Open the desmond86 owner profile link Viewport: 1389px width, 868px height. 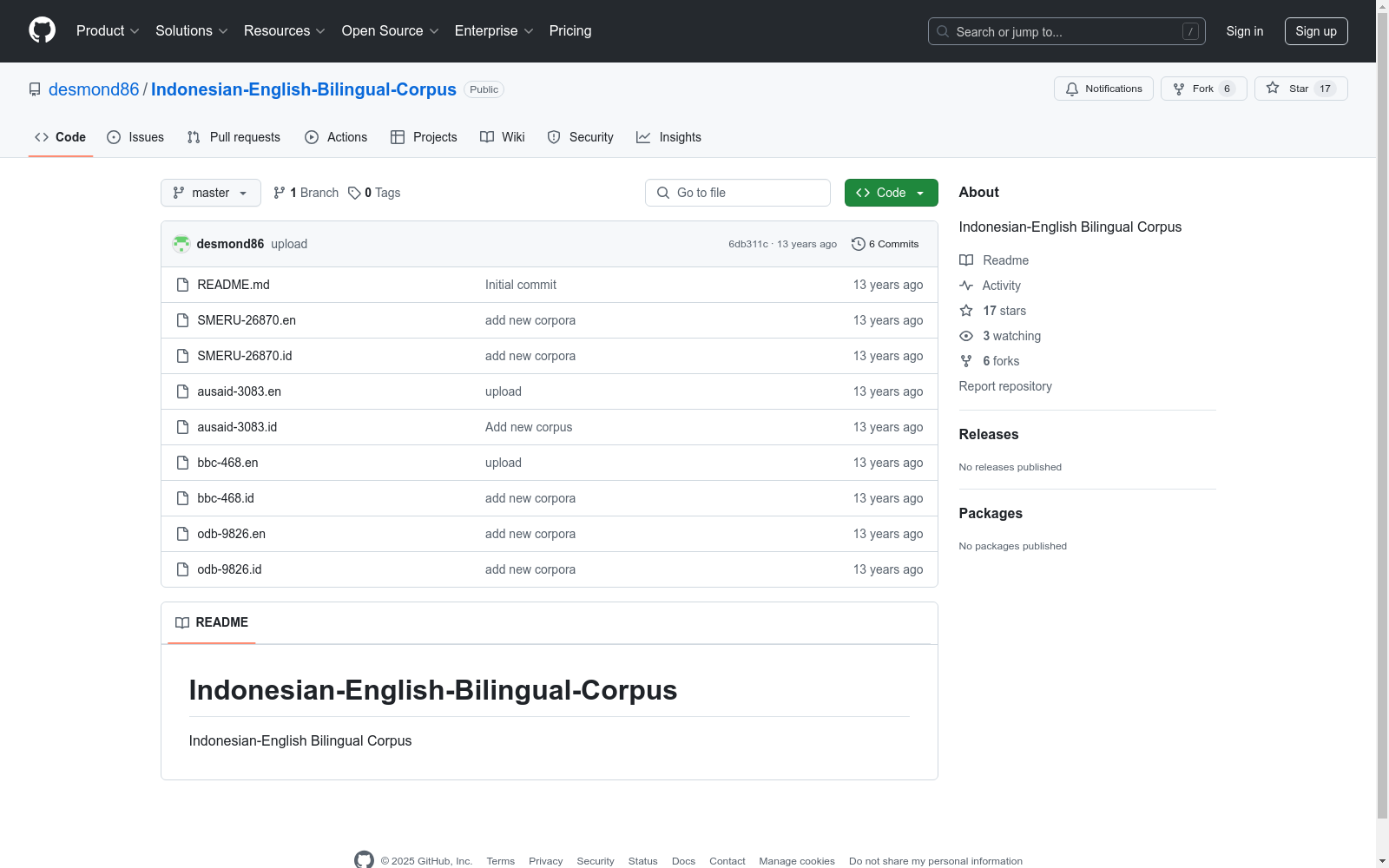pos(94,89)
